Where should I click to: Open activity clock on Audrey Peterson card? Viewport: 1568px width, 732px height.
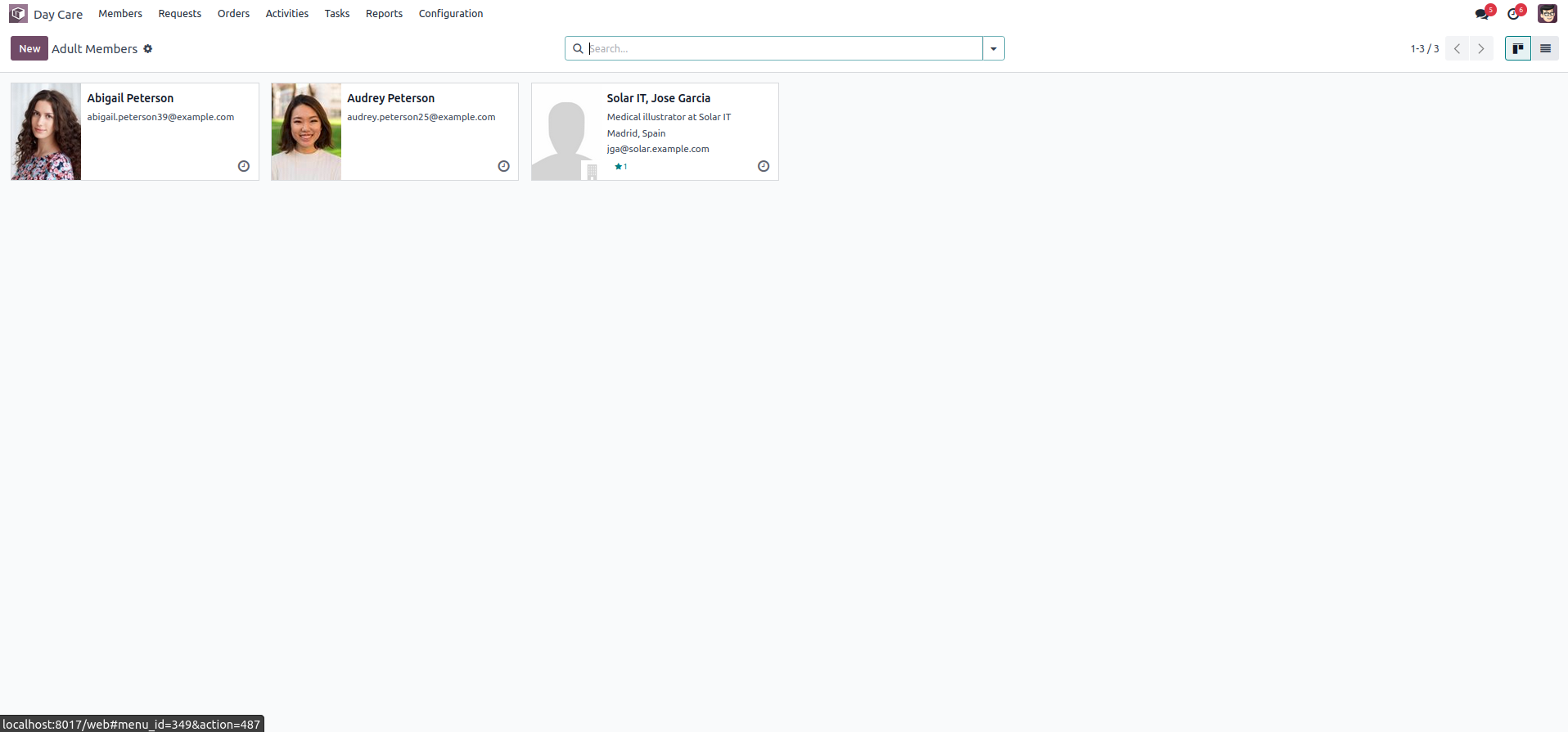point(504,166)
